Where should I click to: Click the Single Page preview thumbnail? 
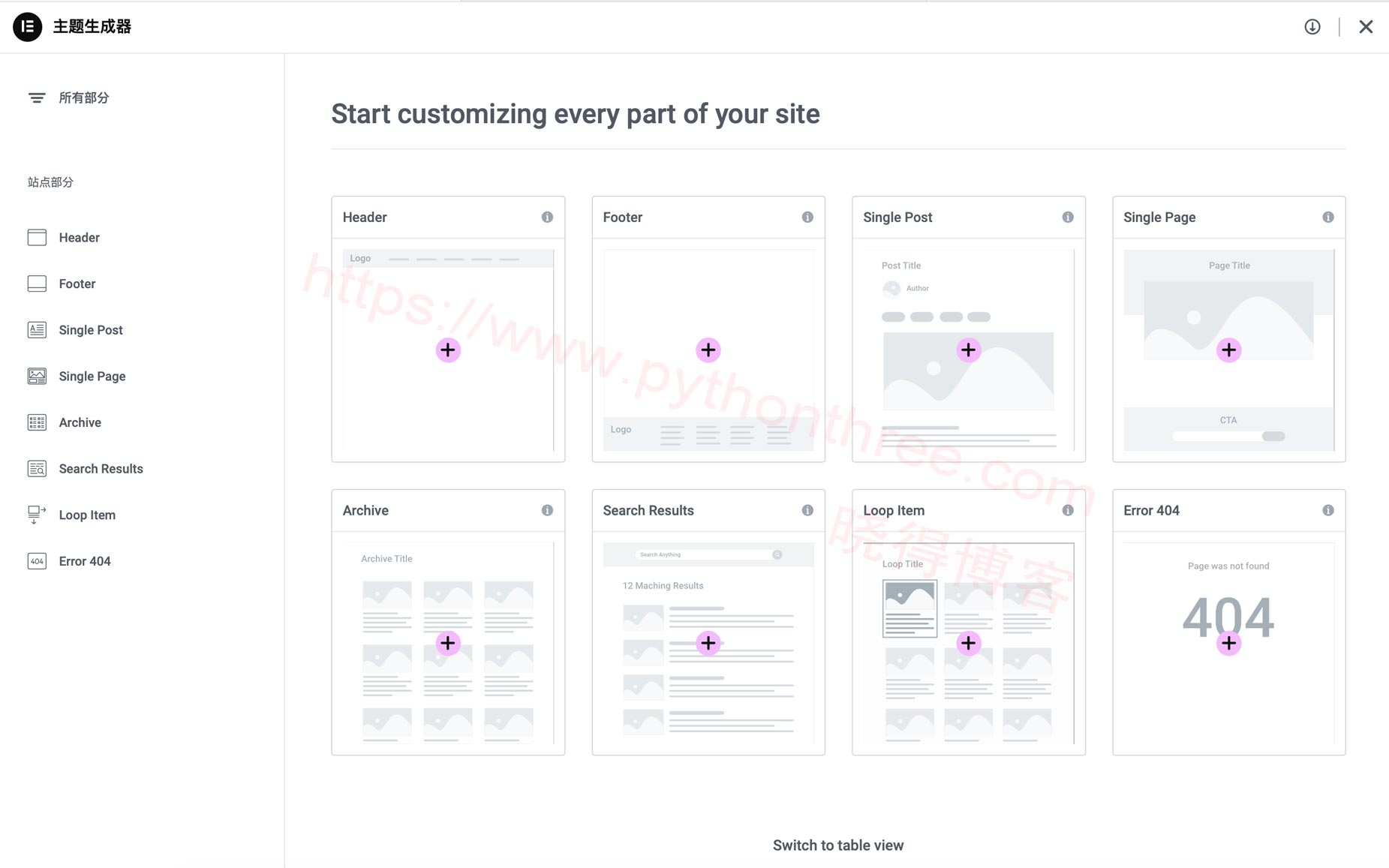1228,350
